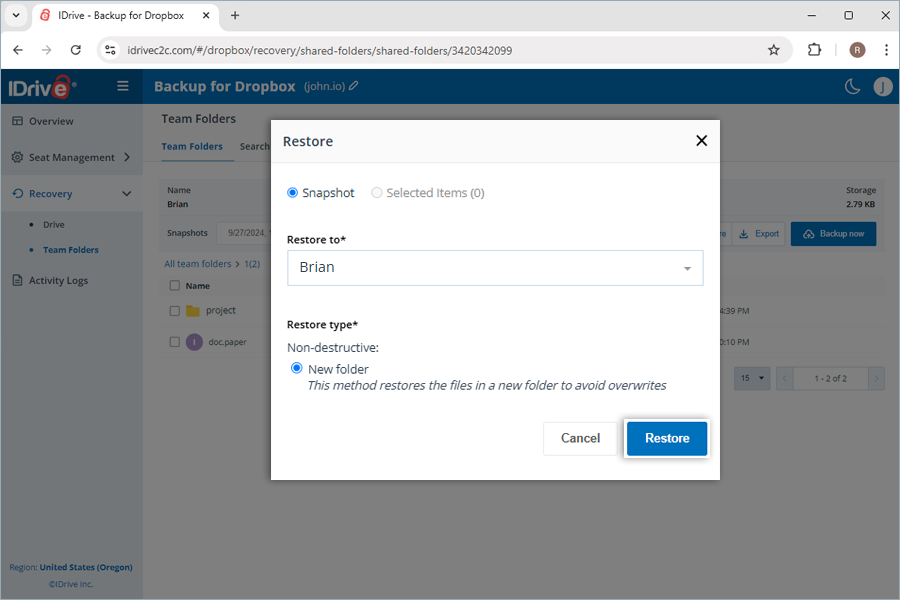Open the user profile avatar icon

(883, 86)
